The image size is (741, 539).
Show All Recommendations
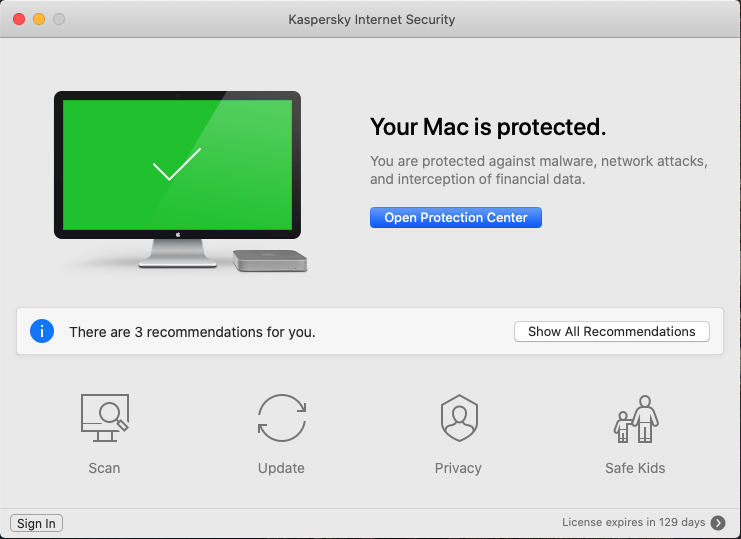(x=612, y=331)
